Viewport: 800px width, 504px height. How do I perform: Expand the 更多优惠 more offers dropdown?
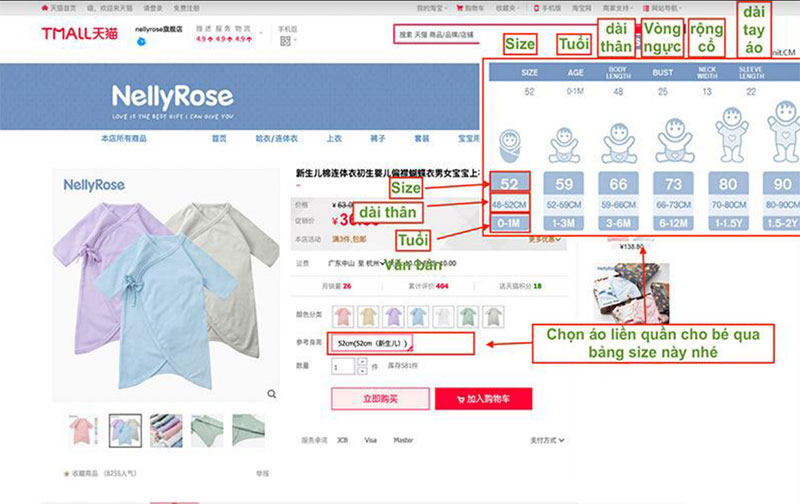point(545,239)
